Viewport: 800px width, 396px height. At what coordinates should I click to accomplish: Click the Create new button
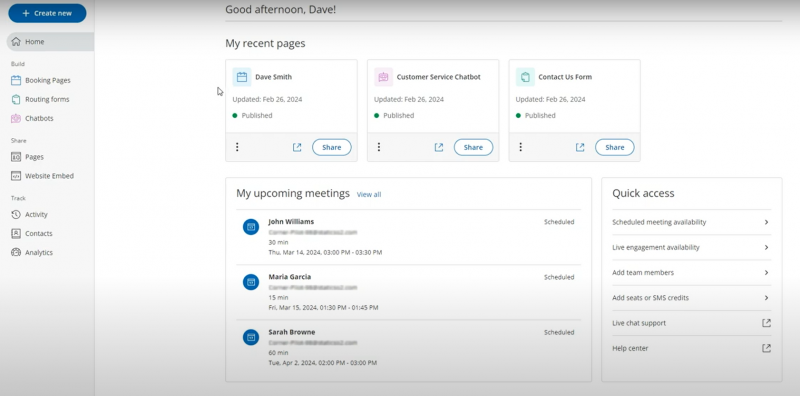pos(47,13)
